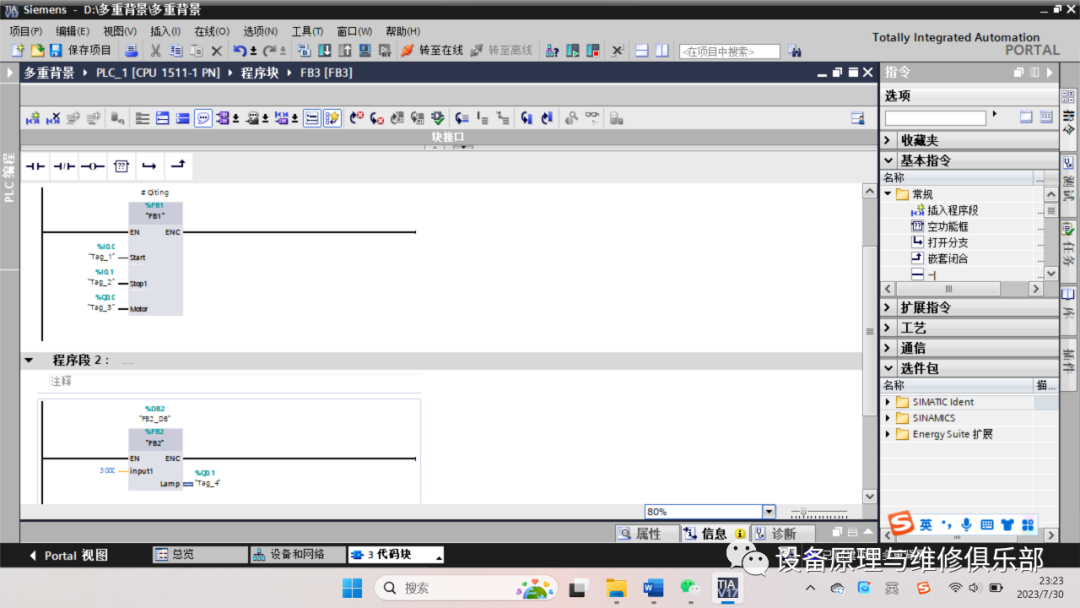Open File Explorer from the taskbar
The image size is (1080, 608).
point(616,588)
